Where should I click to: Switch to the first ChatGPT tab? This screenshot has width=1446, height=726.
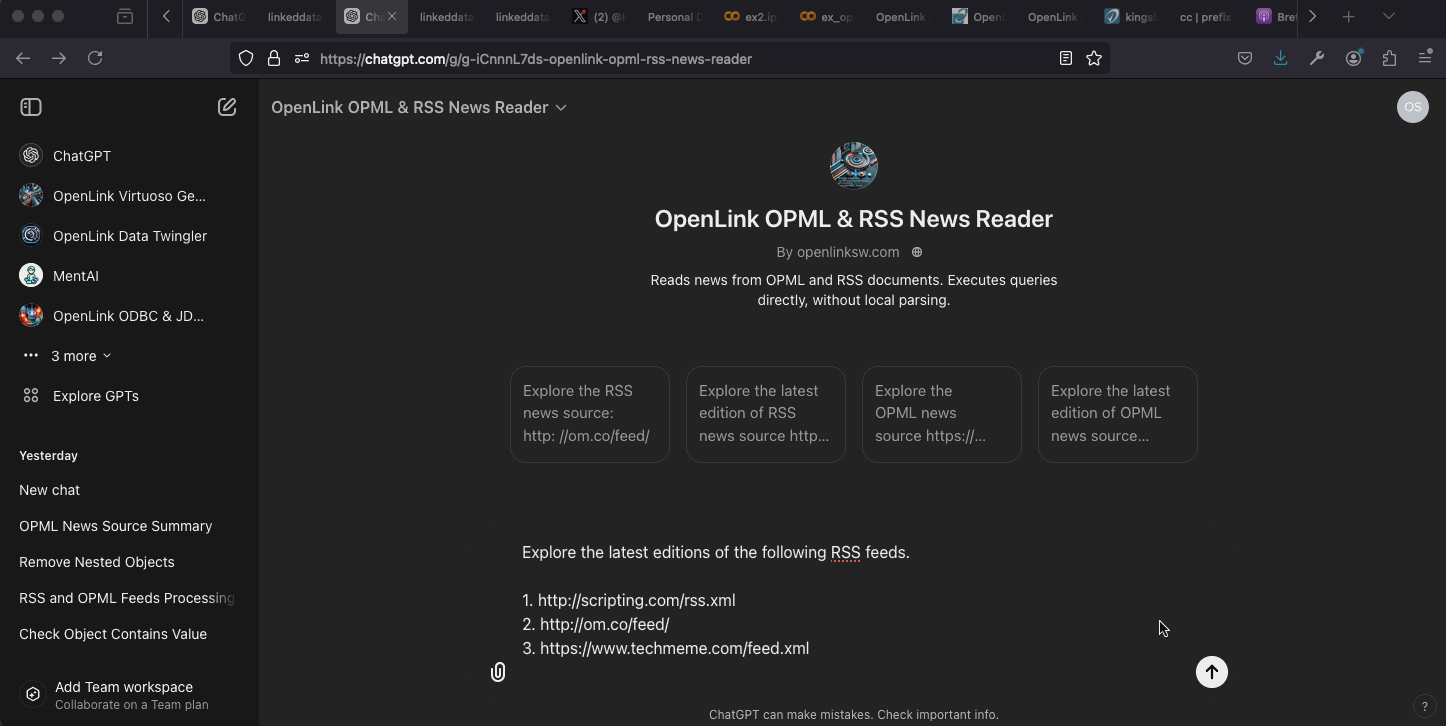point(219,16)
